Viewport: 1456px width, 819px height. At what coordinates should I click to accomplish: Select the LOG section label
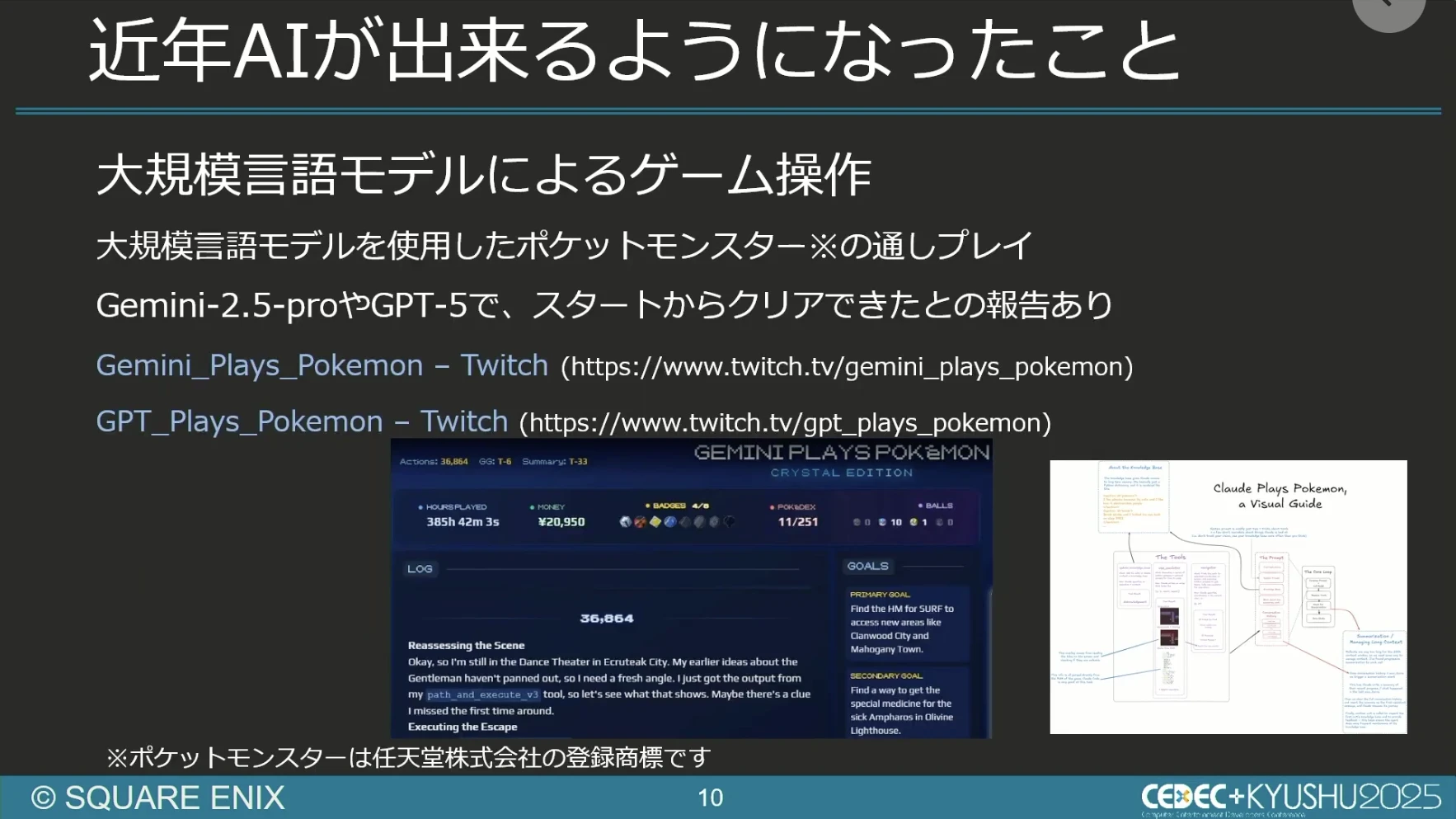[420, 568]
